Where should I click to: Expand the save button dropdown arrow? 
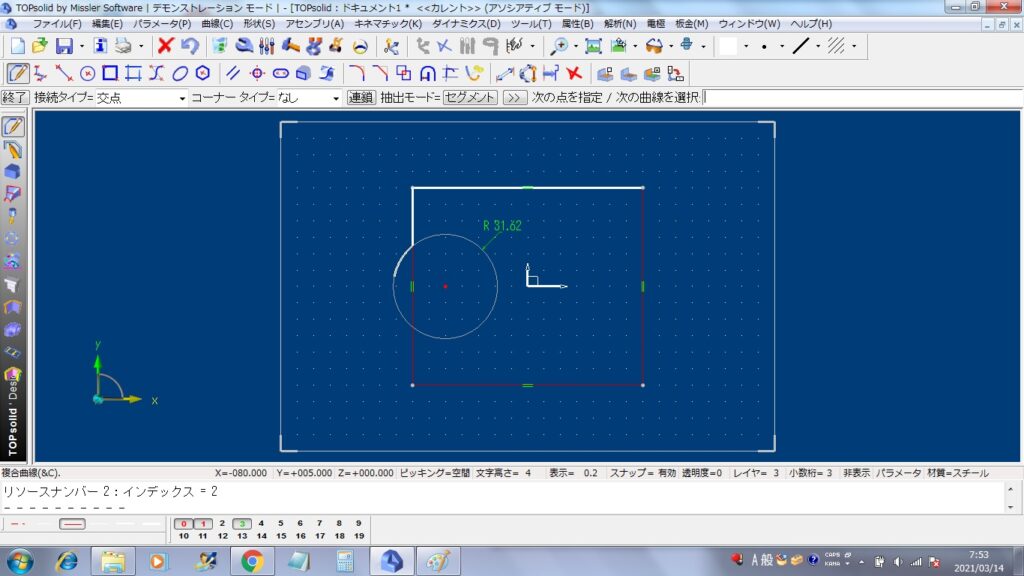82,46
